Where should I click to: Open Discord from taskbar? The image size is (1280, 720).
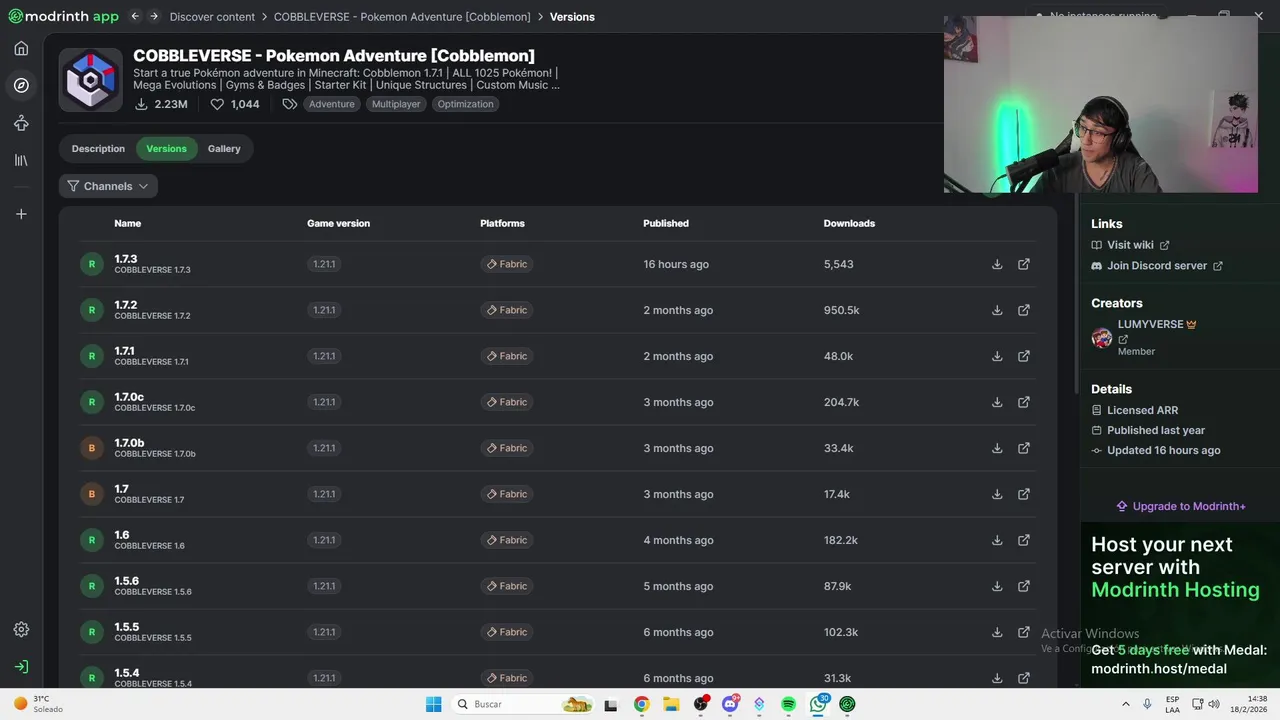click(x=730, y=704)
